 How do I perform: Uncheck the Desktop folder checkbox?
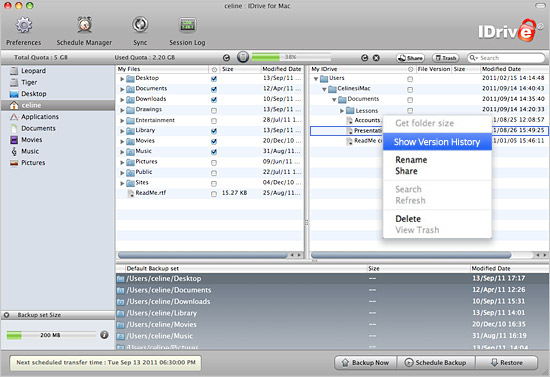pos(214,79)
